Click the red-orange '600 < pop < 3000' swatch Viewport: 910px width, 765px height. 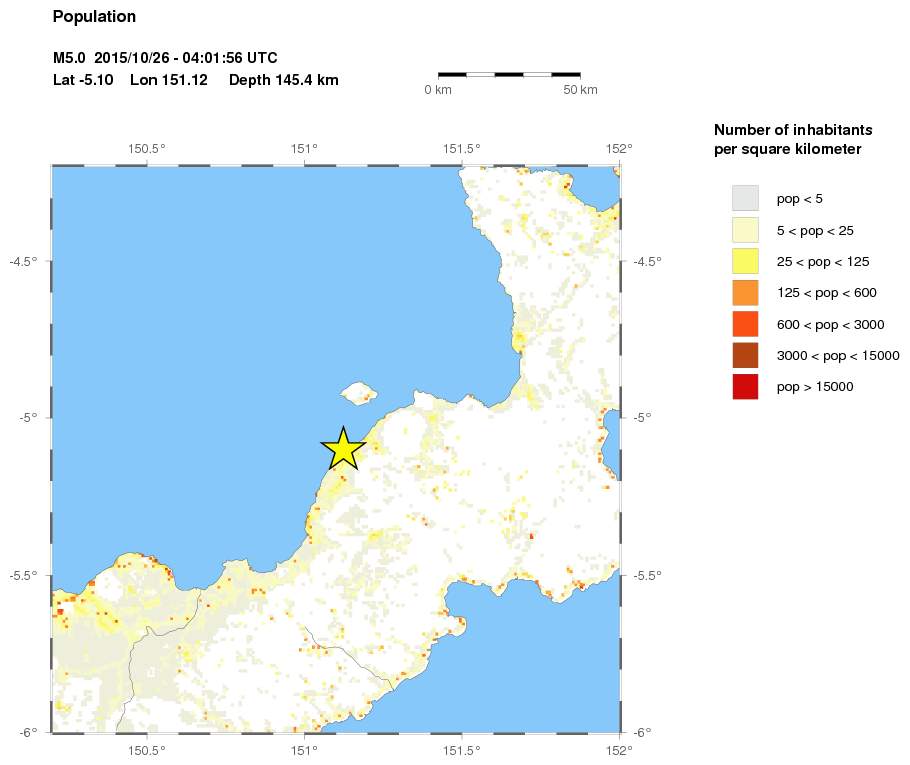tap(745, 324)
